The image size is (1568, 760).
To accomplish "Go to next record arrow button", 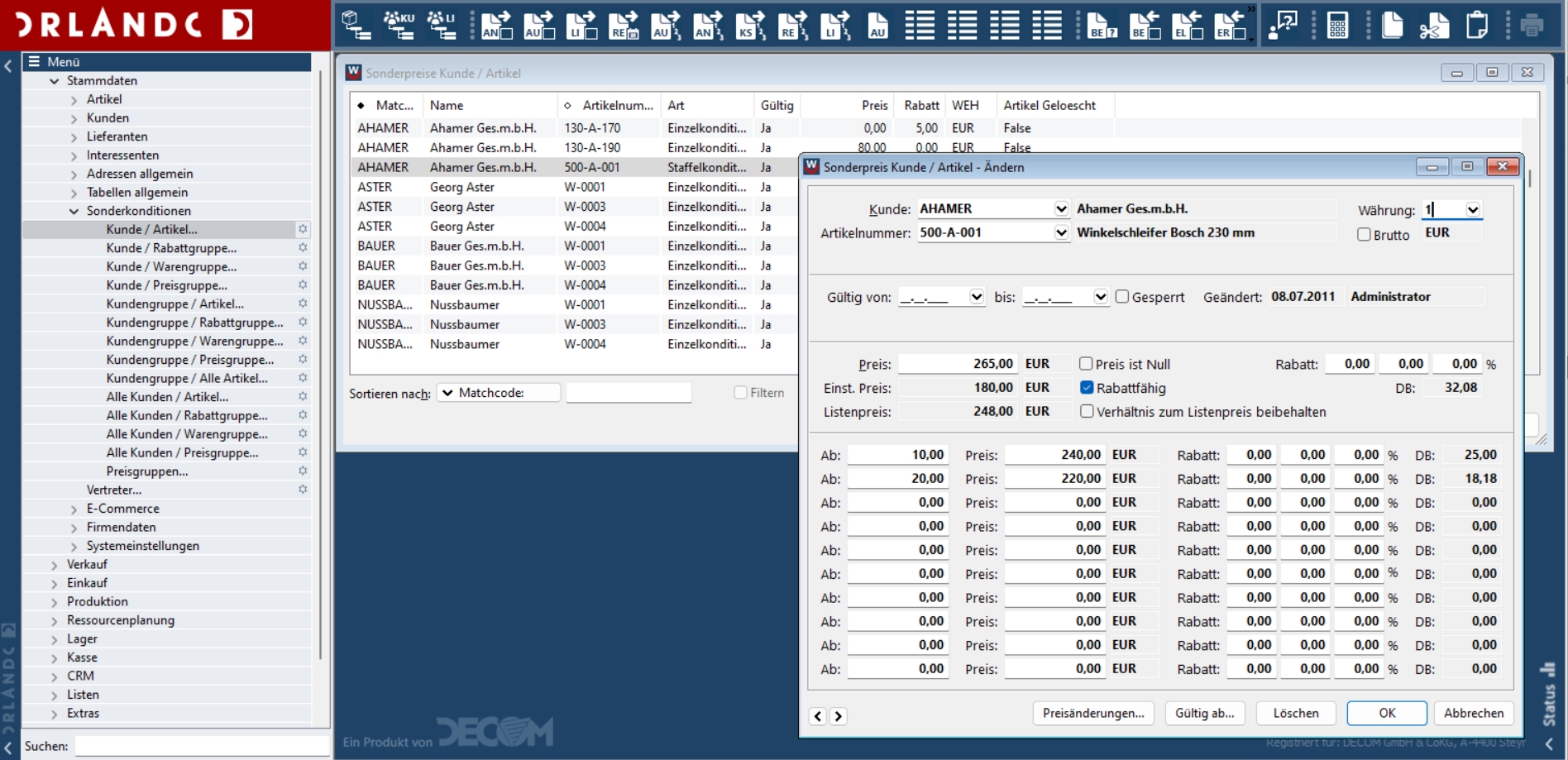I will 838,716.
